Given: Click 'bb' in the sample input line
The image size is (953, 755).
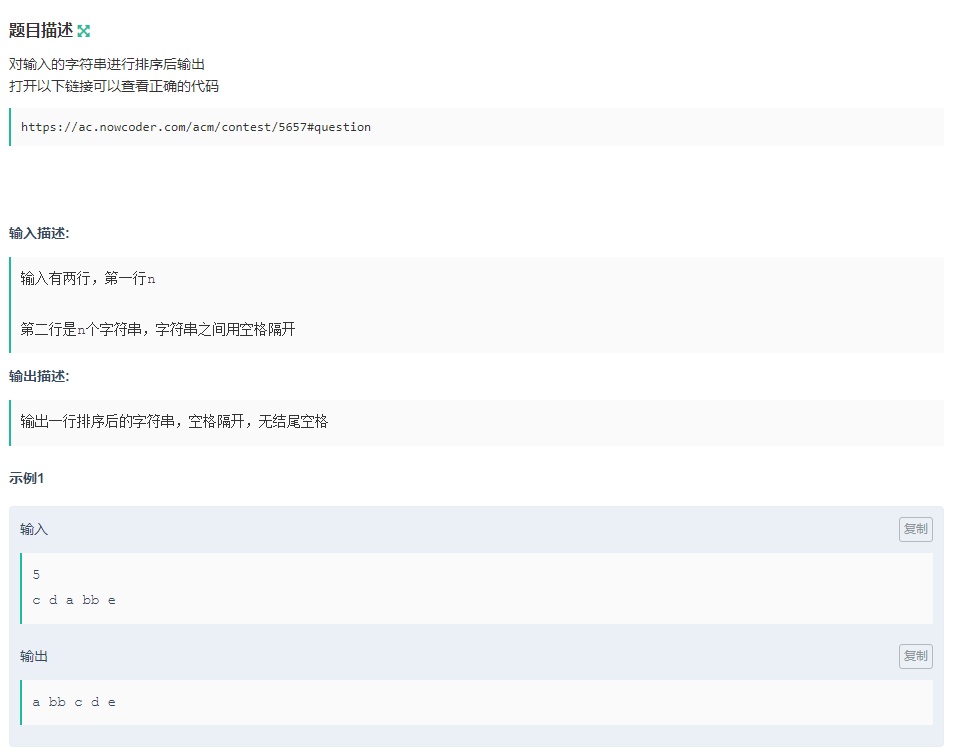Looking at the screenshot, I should click(90, 600).
